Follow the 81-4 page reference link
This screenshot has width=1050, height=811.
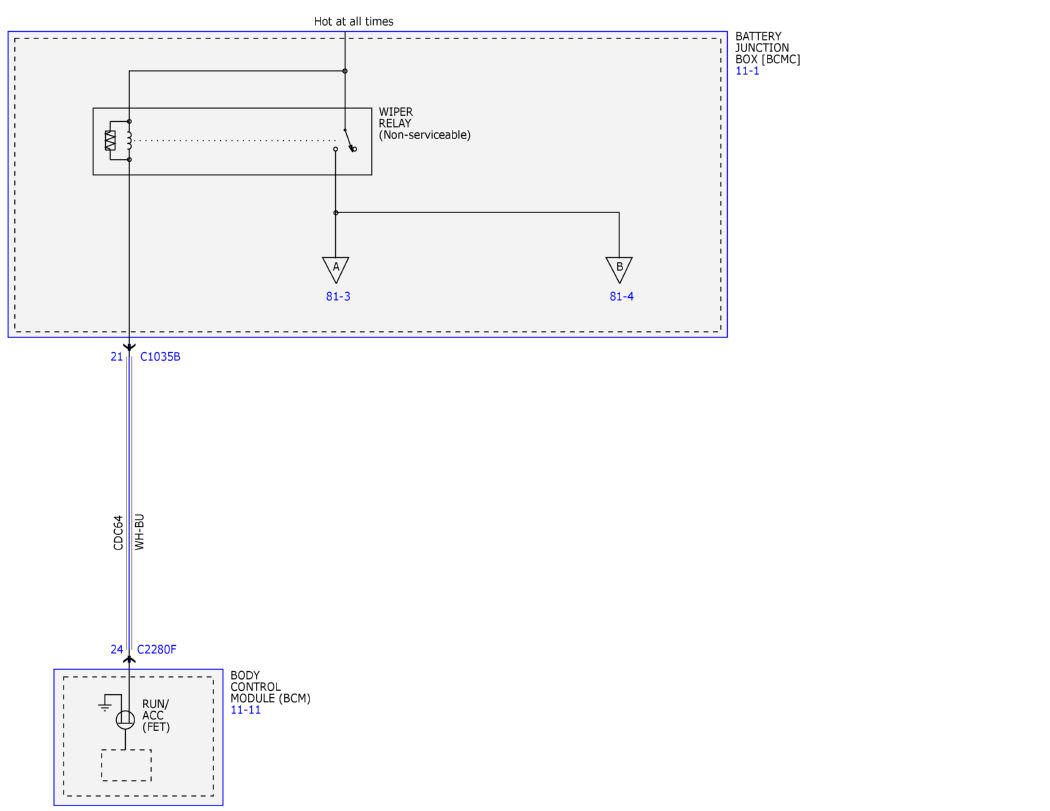tap(621, 296)
